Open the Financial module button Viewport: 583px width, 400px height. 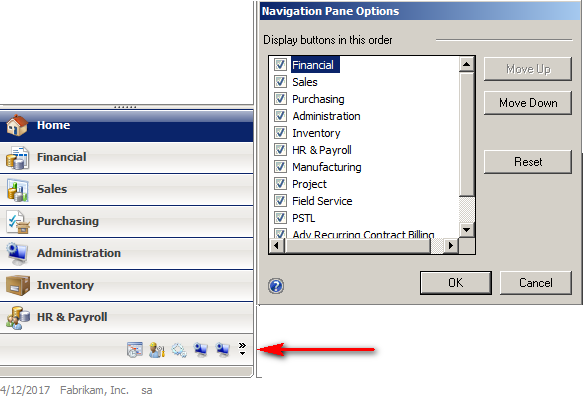[126, 158]
